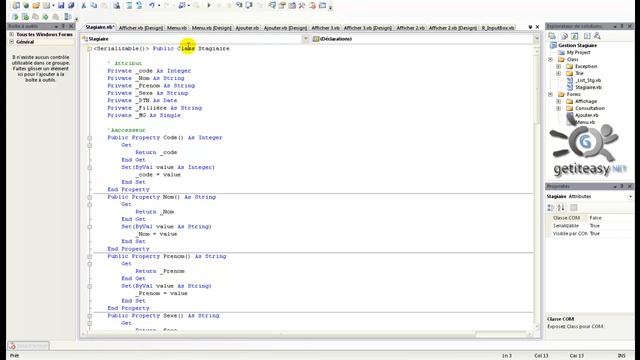640x360 pixels.
Task: Collapse the Nom property outlining region
Action: coord(89,197)
